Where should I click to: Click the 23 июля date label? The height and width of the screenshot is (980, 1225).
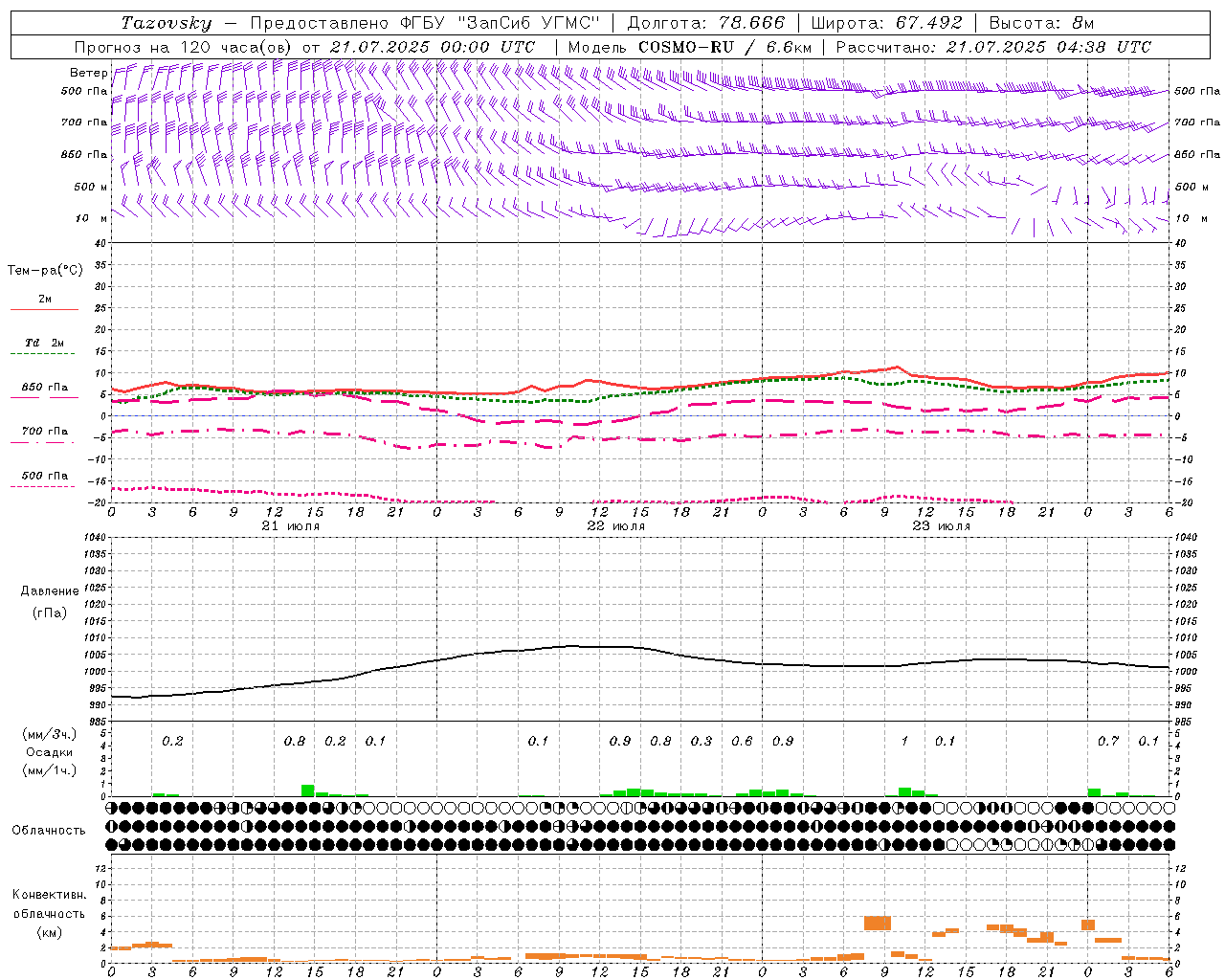coord(942,526)
